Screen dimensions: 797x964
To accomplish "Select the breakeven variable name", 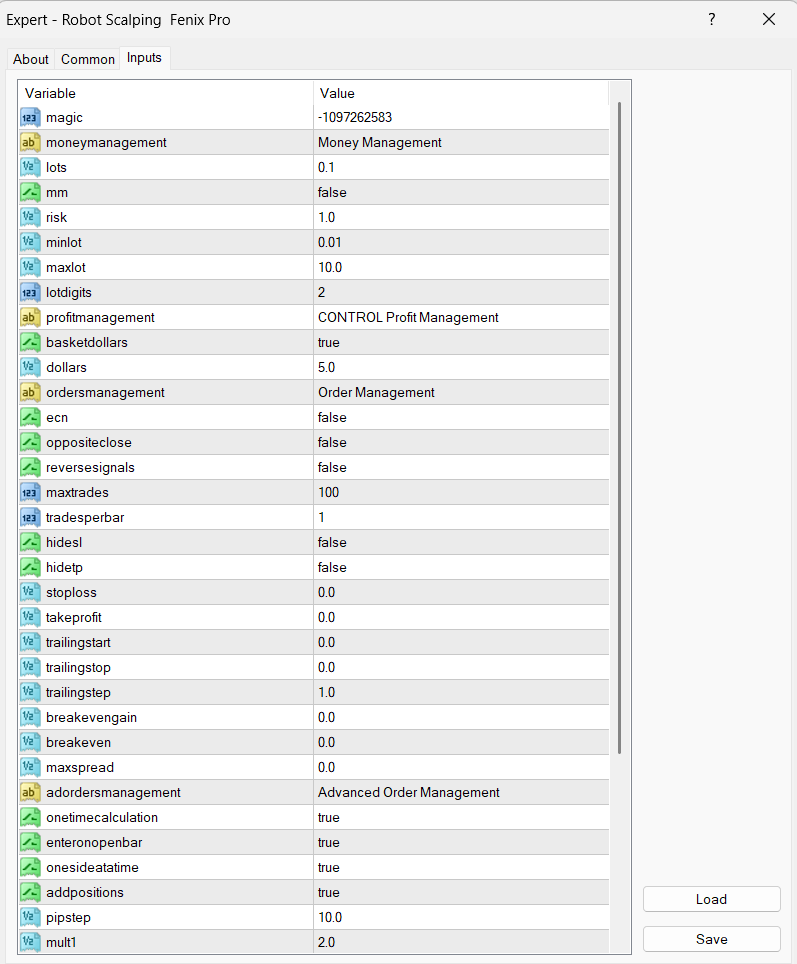I will [x=78, y=743].
